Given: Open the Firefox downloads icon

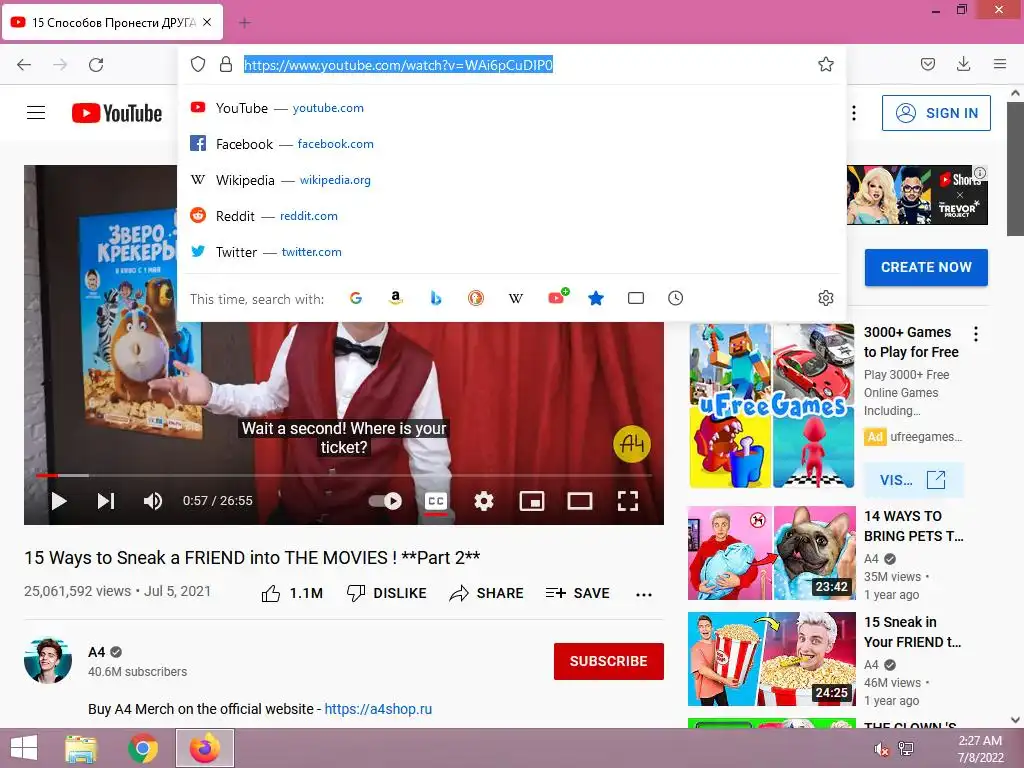Looking at the screenshot, I should click(x=963, y=64).
